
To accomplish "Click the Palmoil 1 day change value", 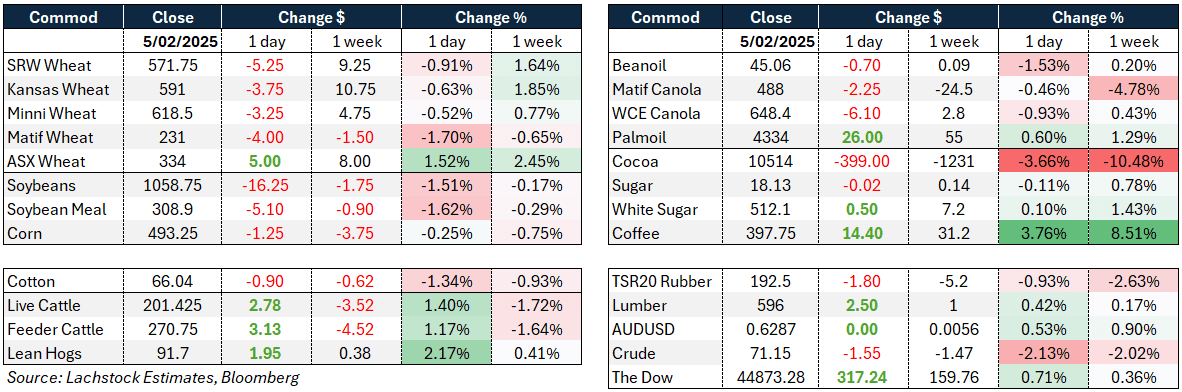I will coord(865,138).
